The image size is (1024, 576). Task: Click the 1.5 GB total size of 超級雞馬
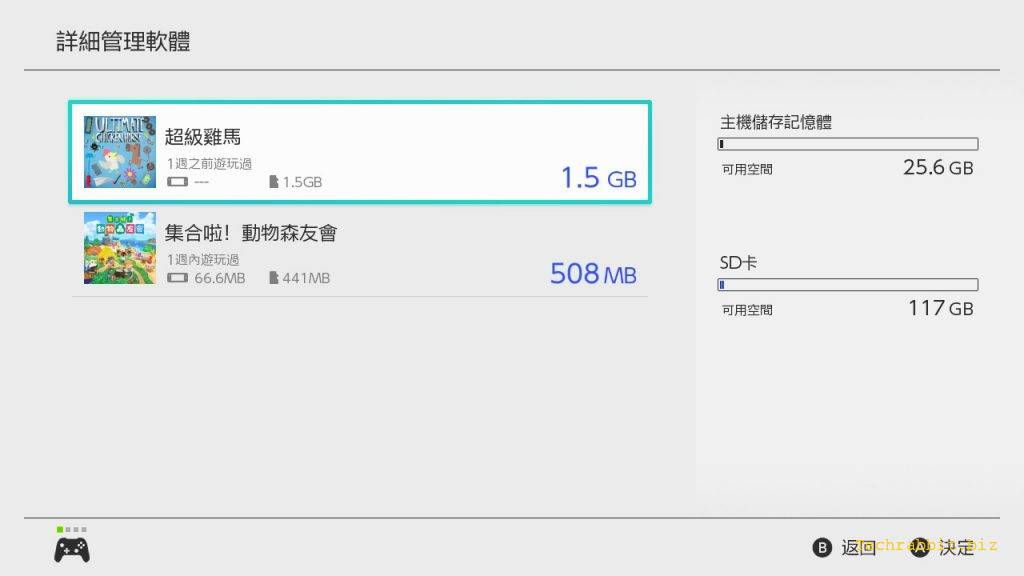click(598, 178)
